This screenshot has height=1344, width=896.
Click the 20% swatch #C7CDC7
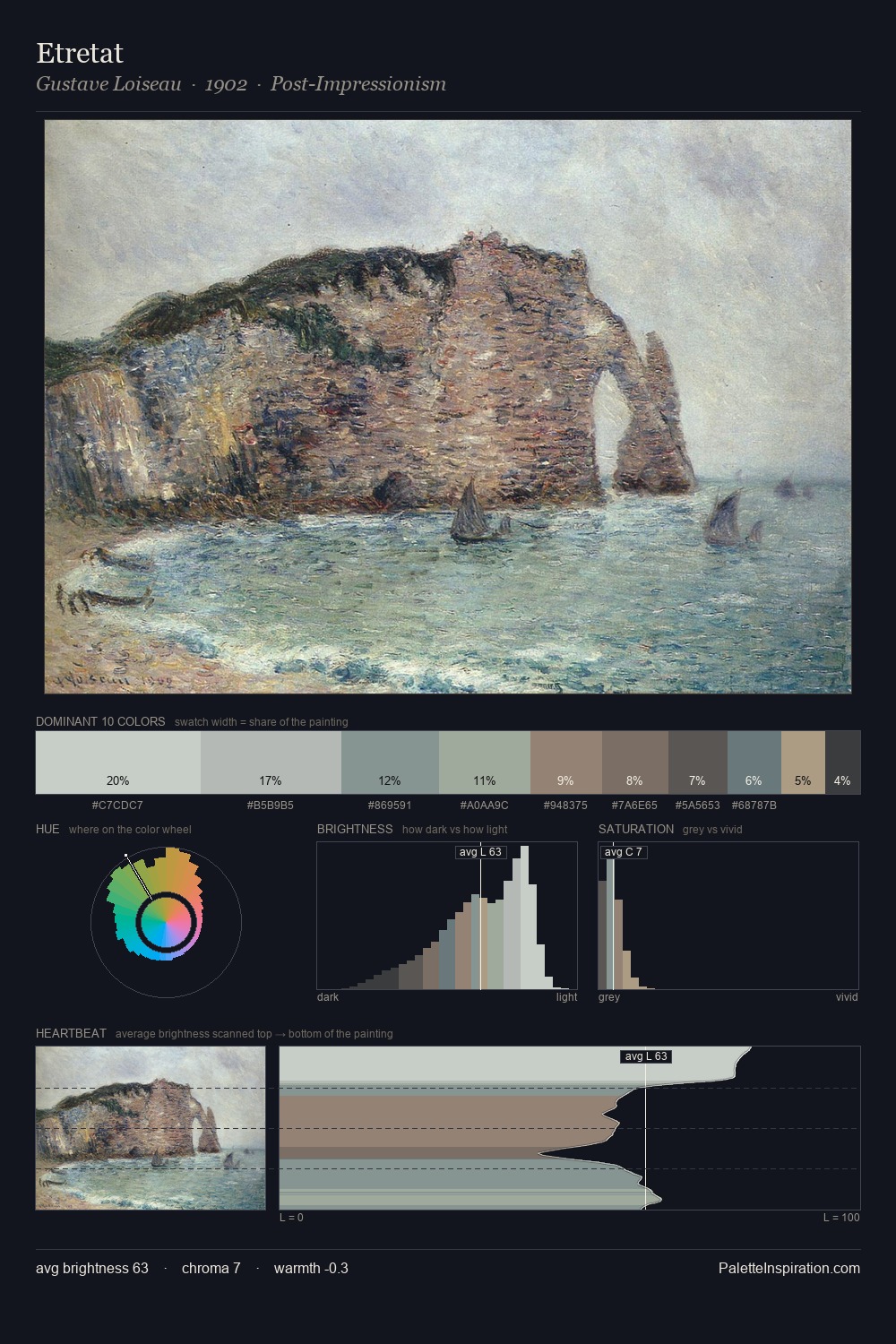click(x=118, y=762)
